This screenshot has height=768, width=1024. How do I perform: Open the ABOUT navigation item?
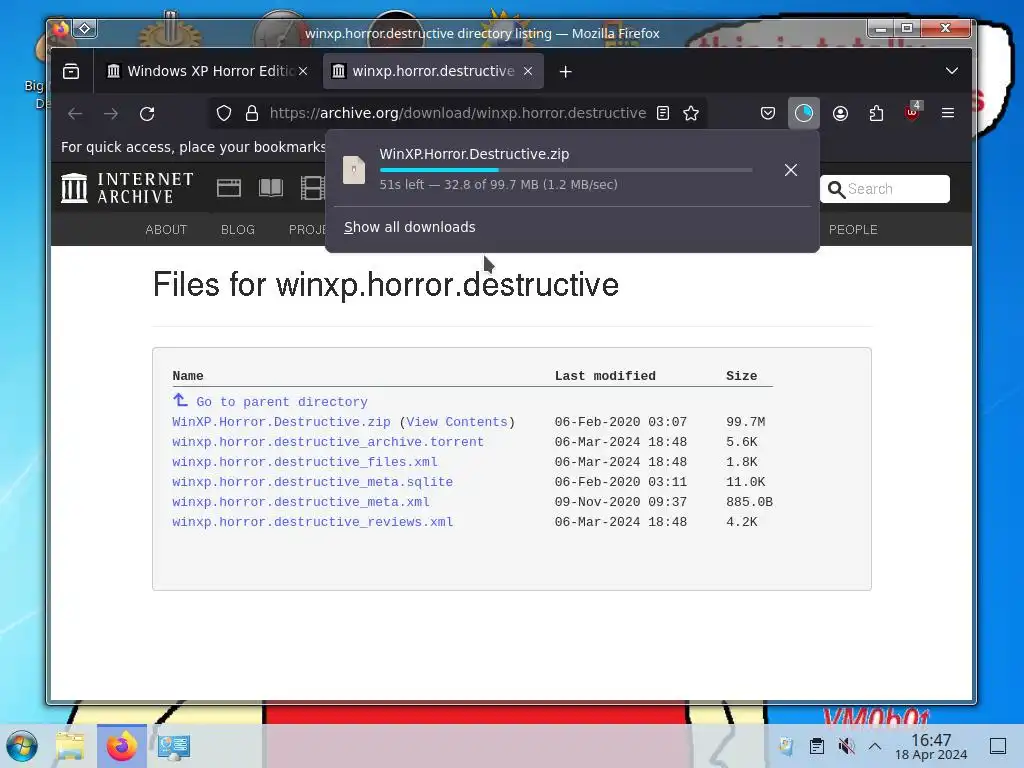pyautogui.click(x=166, y=230)
